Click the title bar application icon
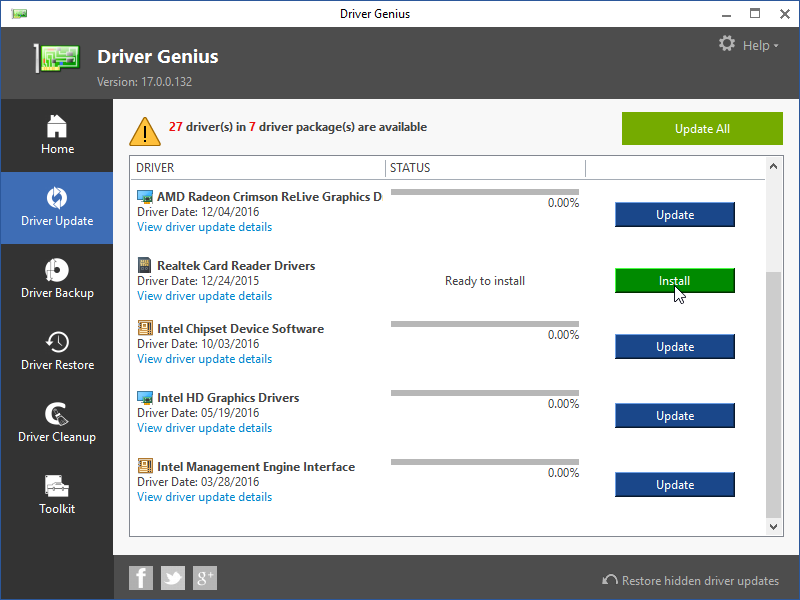This screenshot has width=800, height=600. 19,14
